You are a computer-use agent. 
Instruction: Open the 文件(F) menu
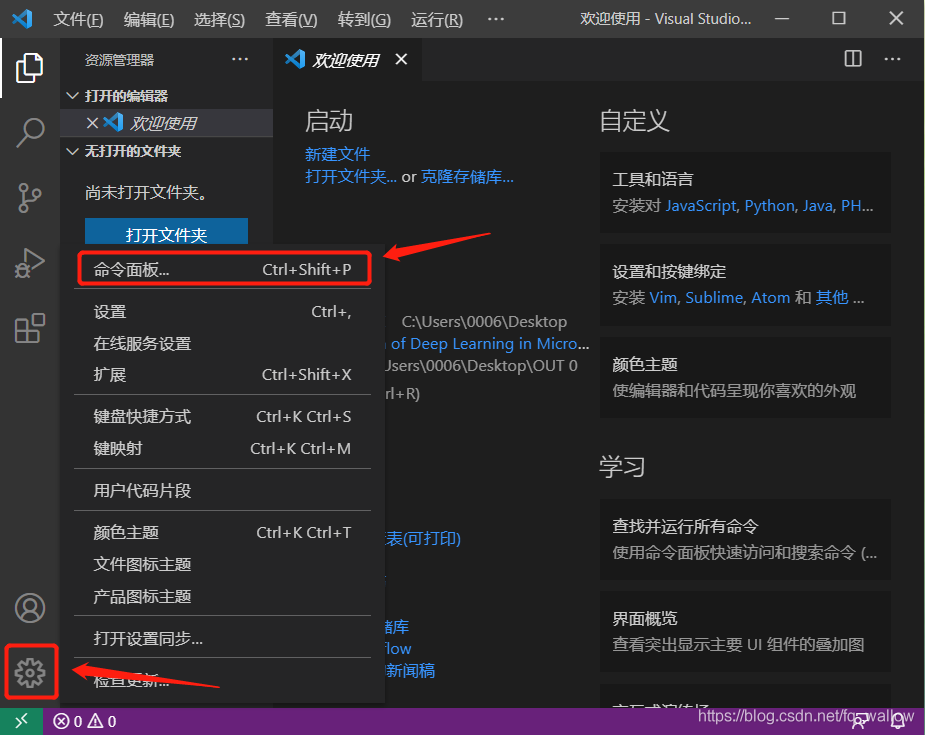tap(78, 19)
